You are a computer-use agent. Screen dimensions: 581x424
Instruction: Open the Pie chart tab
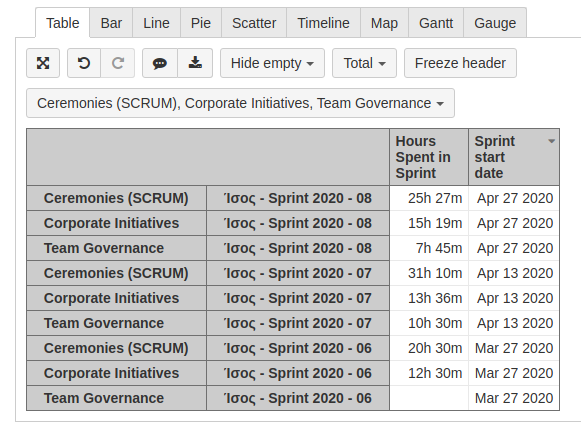point(201,23)
